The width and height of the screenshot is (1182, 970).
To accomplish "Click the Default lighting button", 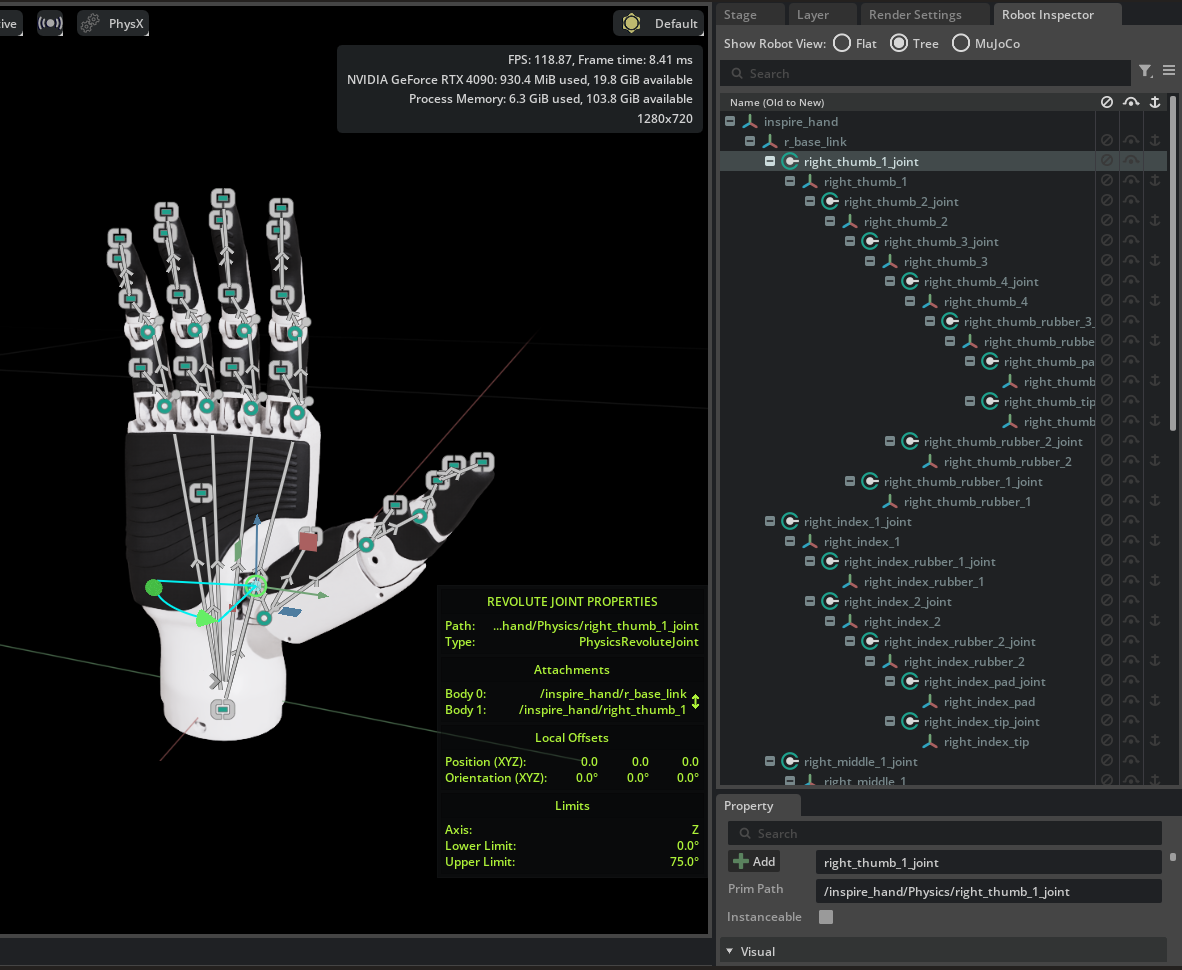I will coord(660,23).
